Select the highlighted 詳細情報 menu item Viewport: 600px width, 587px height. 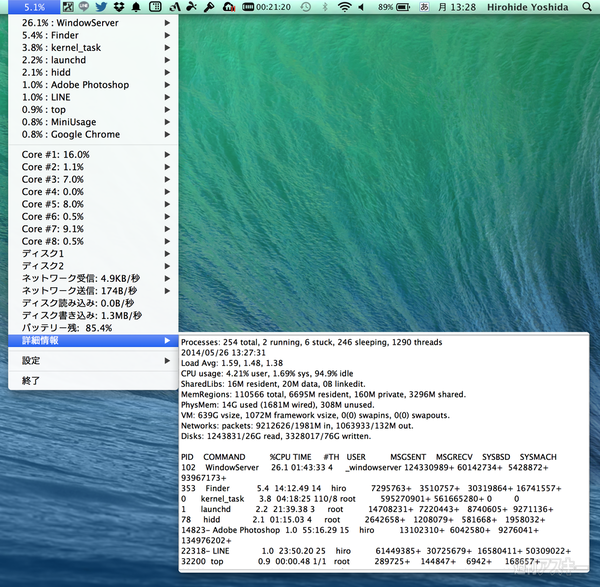click(93, 341)
